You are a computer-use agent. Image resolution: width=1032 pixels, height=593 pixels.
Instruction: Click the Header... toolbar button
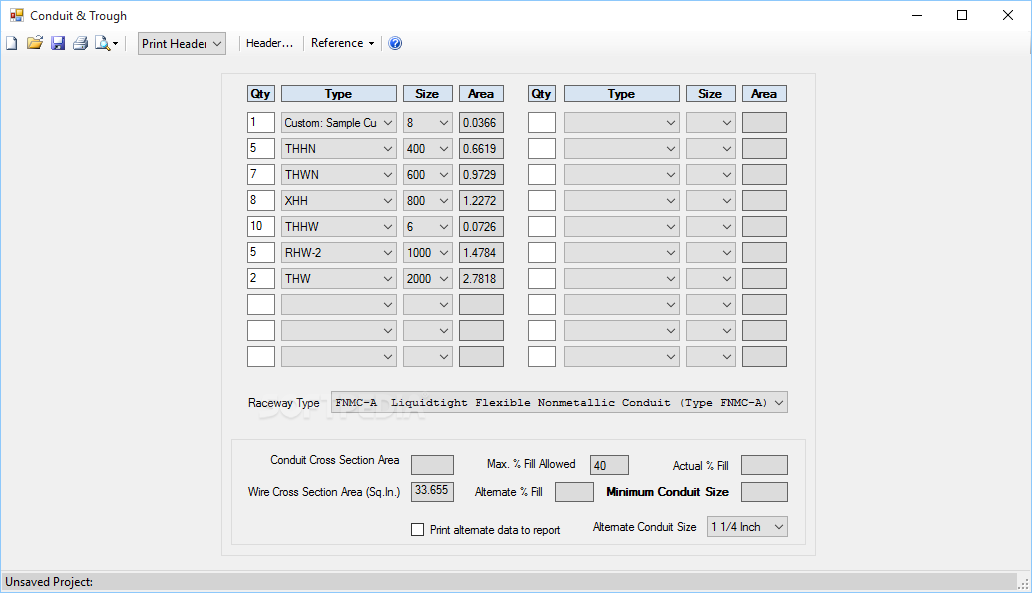[269, 43]
